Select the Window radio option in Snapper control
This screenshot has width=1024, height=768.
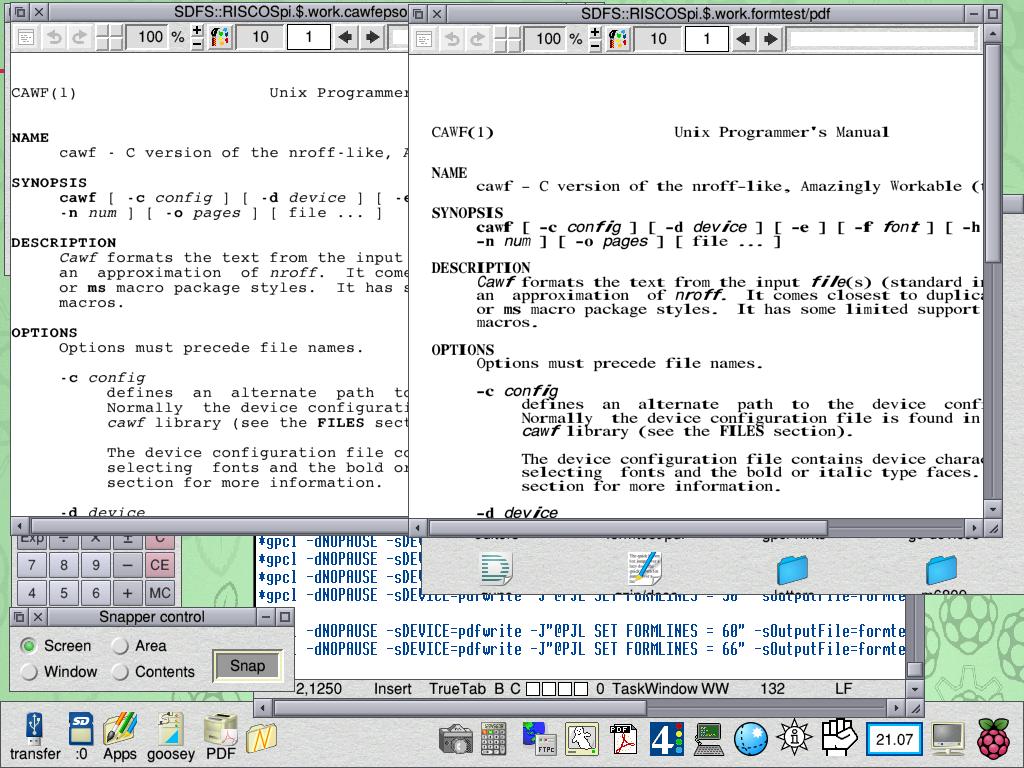click(28, 671)
